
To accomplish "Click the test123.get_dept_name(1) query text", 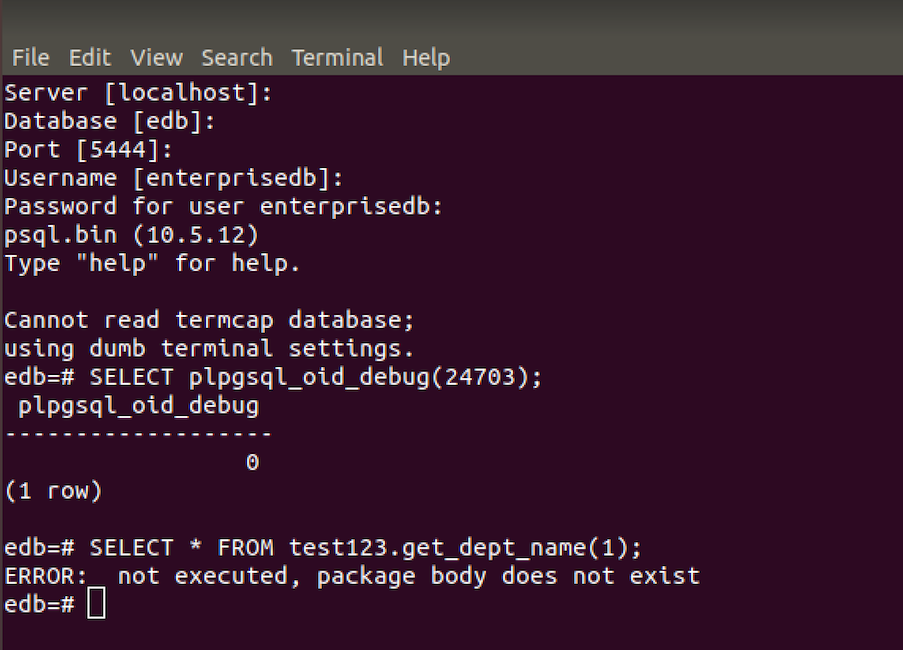I will (x=465, y=548).
